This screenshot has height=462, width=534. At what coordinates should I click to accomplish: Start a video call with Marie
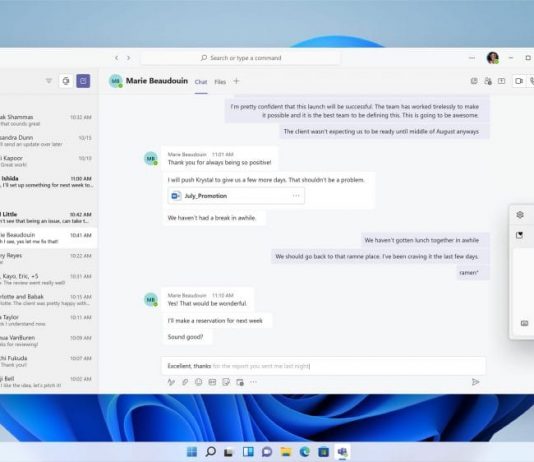(x=519, y=81)
